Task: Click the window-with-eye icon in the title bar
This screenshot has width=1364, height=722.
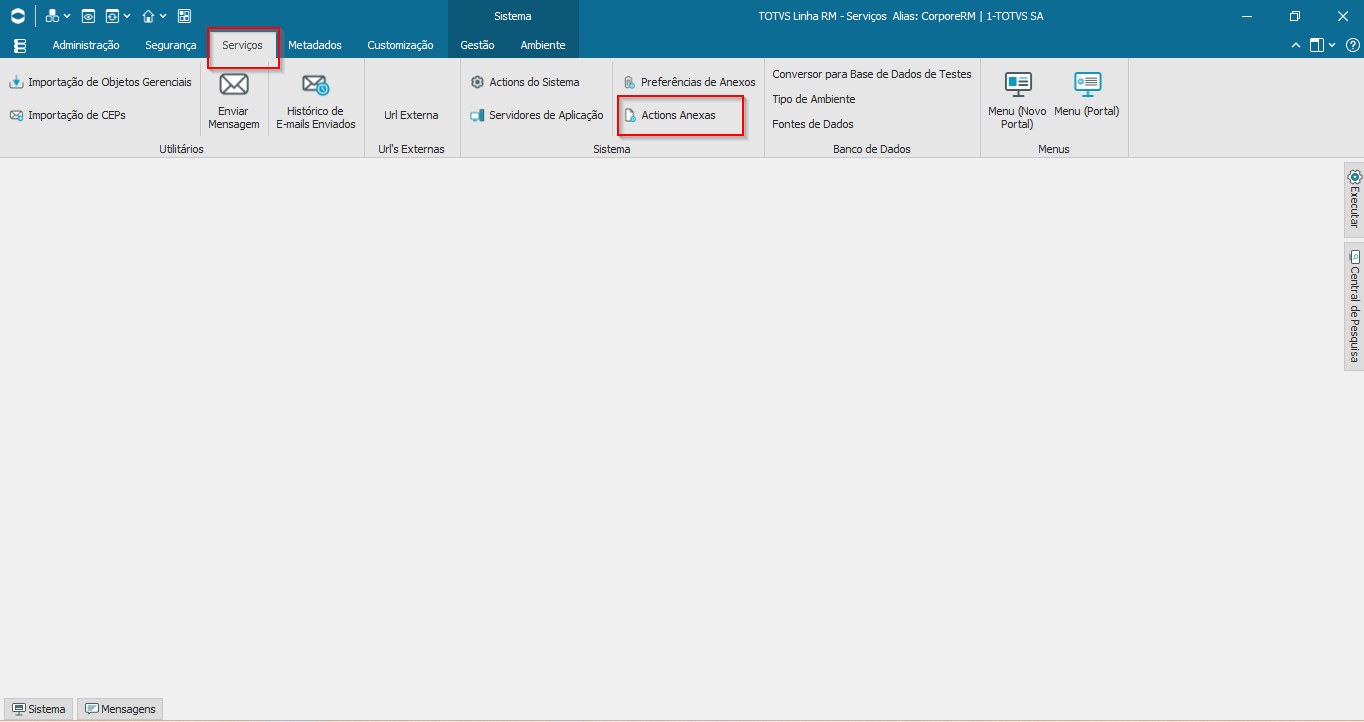Action: (88, 16)
